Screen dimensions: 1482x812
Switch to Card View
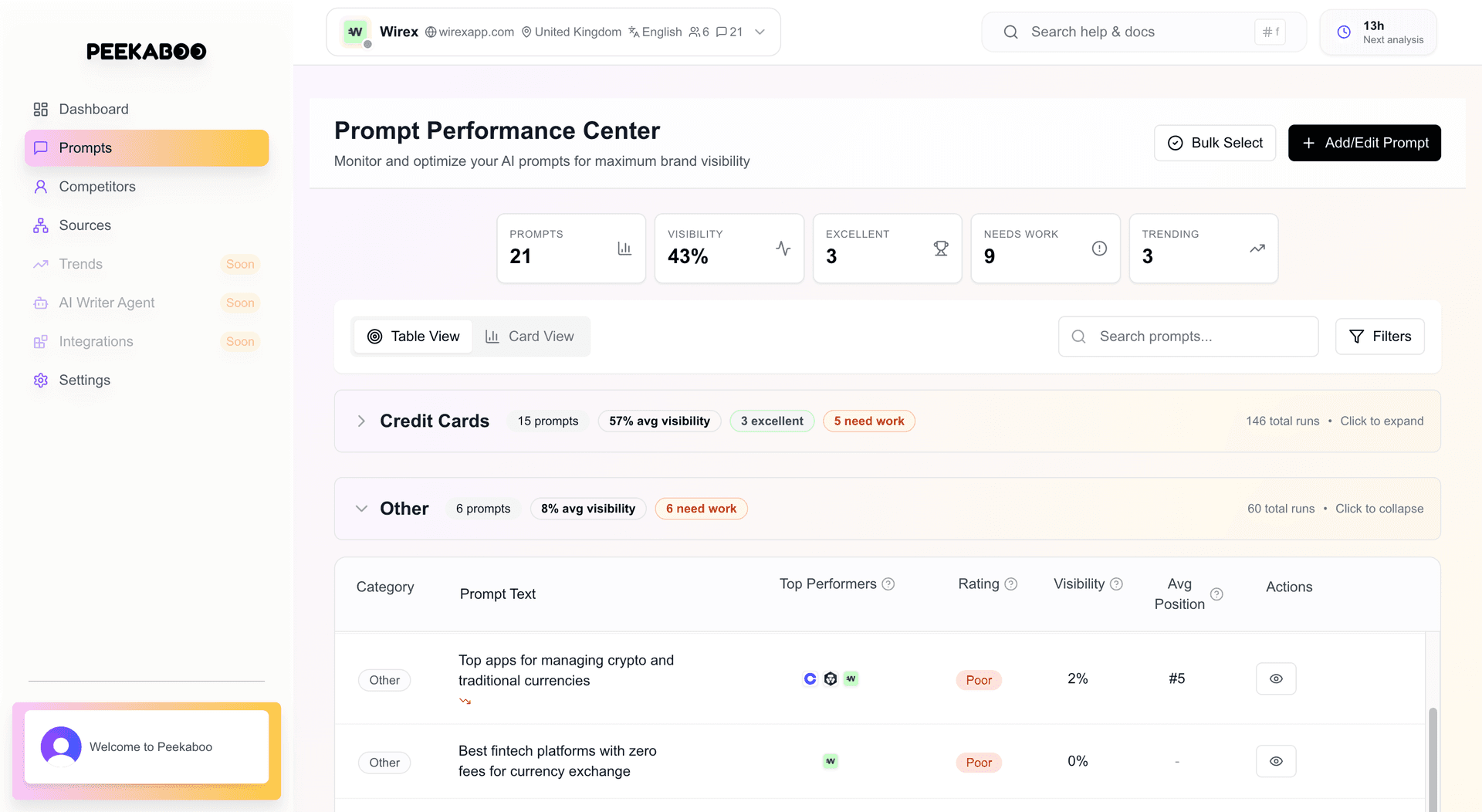coord(530,337)
